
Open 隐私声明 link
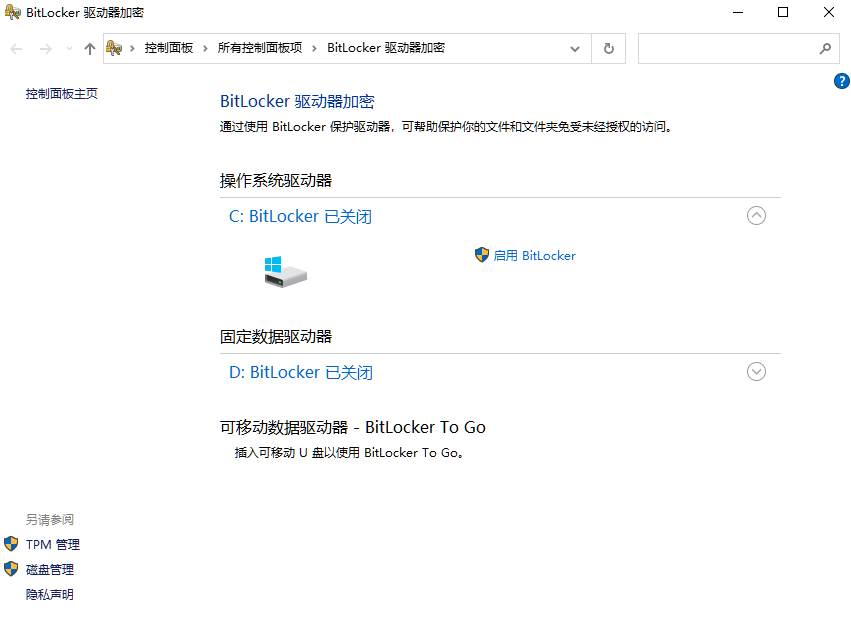pos(50,594)
